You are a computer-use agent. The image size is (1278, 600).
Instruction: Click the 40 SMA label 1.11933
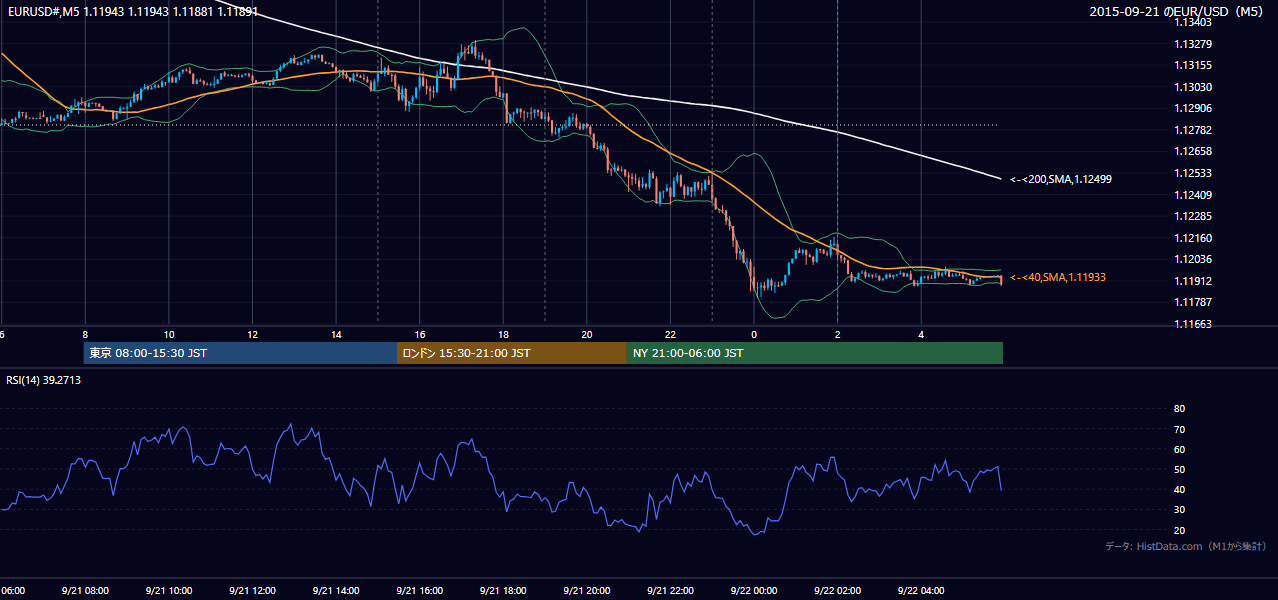1058,277
